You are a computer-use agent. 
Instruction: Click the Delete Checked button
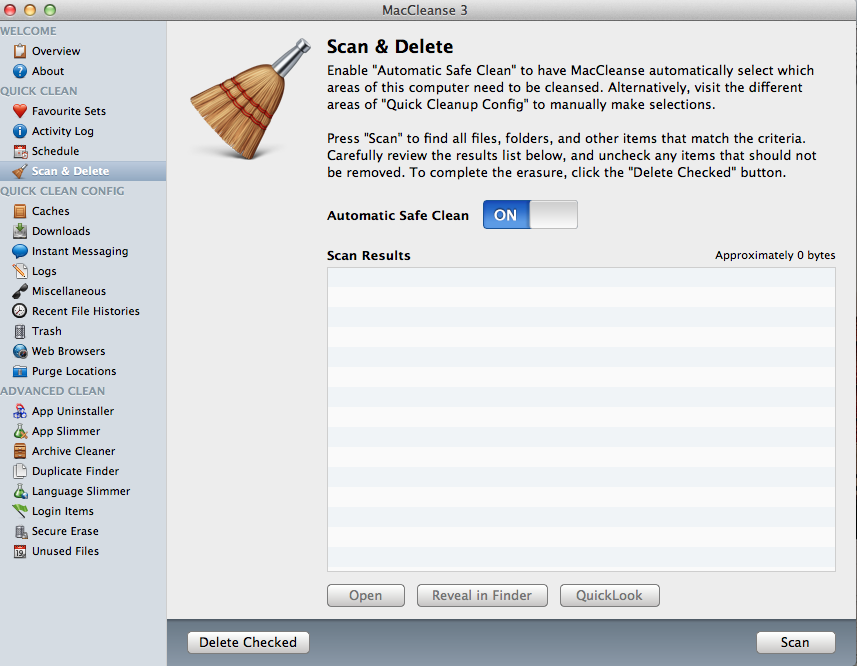248,642
